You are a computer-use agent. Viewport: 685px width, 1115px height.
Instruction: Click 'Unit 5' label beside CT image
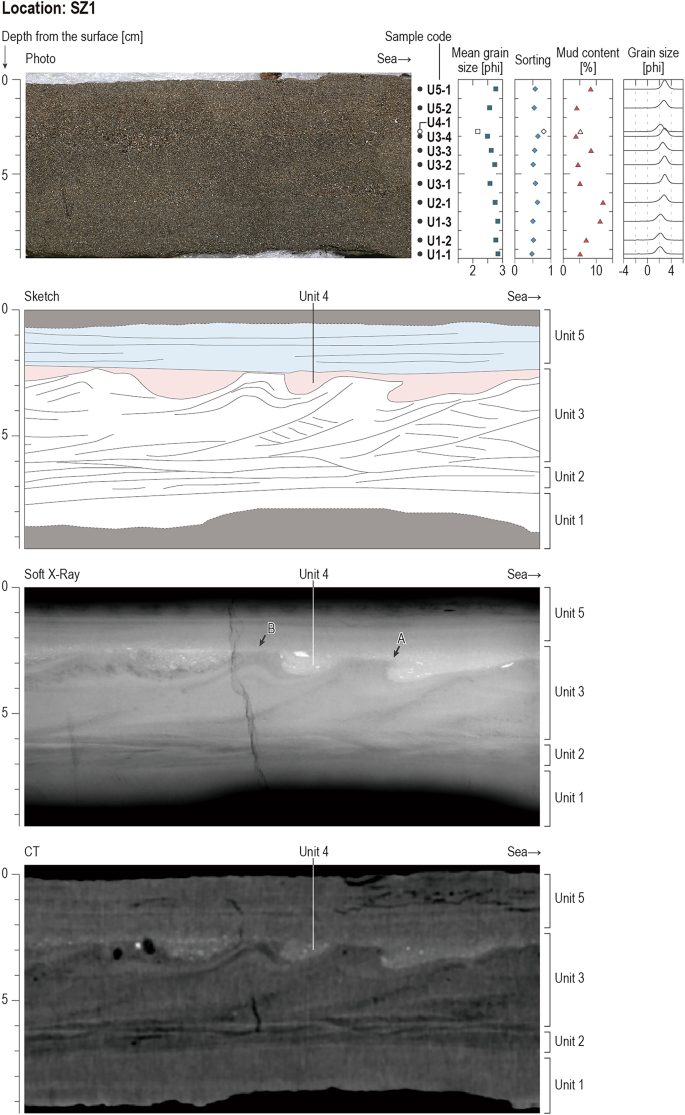[570, 898]
